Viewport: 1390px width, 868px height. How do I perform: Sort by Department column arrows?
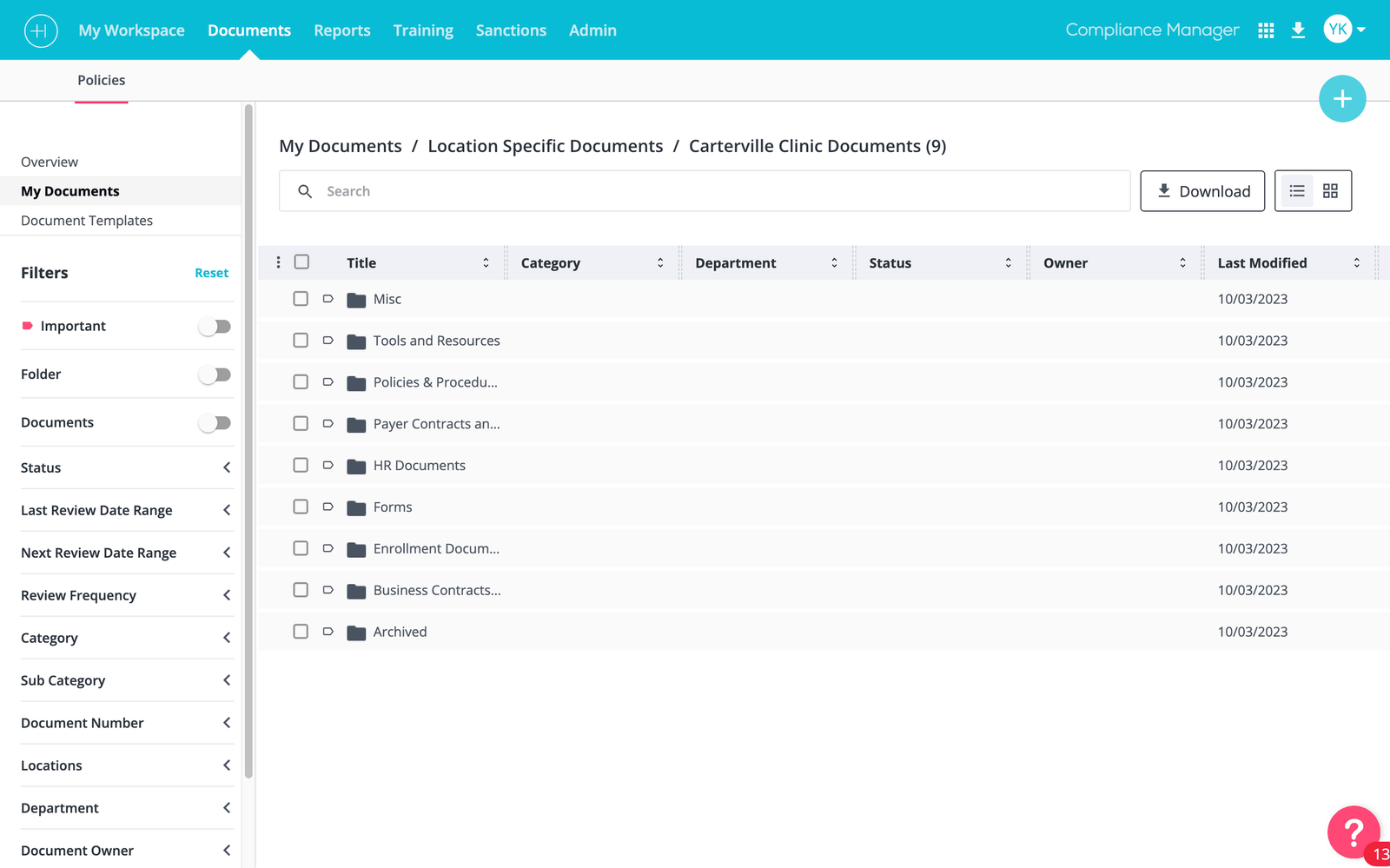[x=834, y=263]
